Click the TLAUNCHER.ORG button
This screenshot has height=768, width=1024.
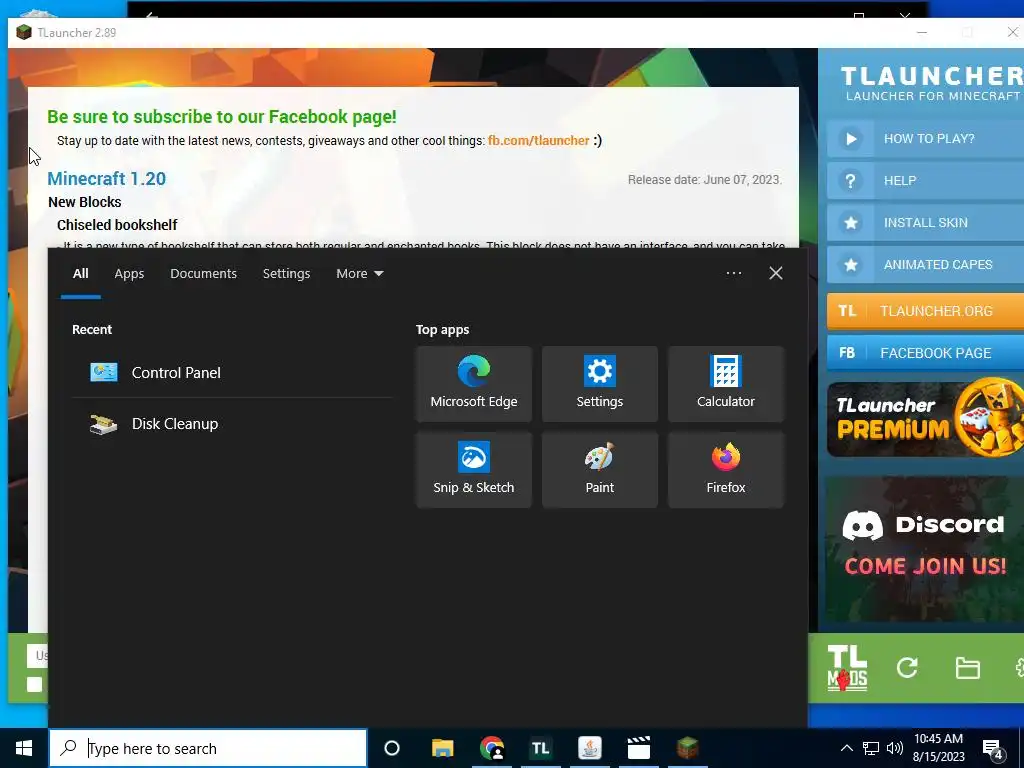[x=925, y=311]
